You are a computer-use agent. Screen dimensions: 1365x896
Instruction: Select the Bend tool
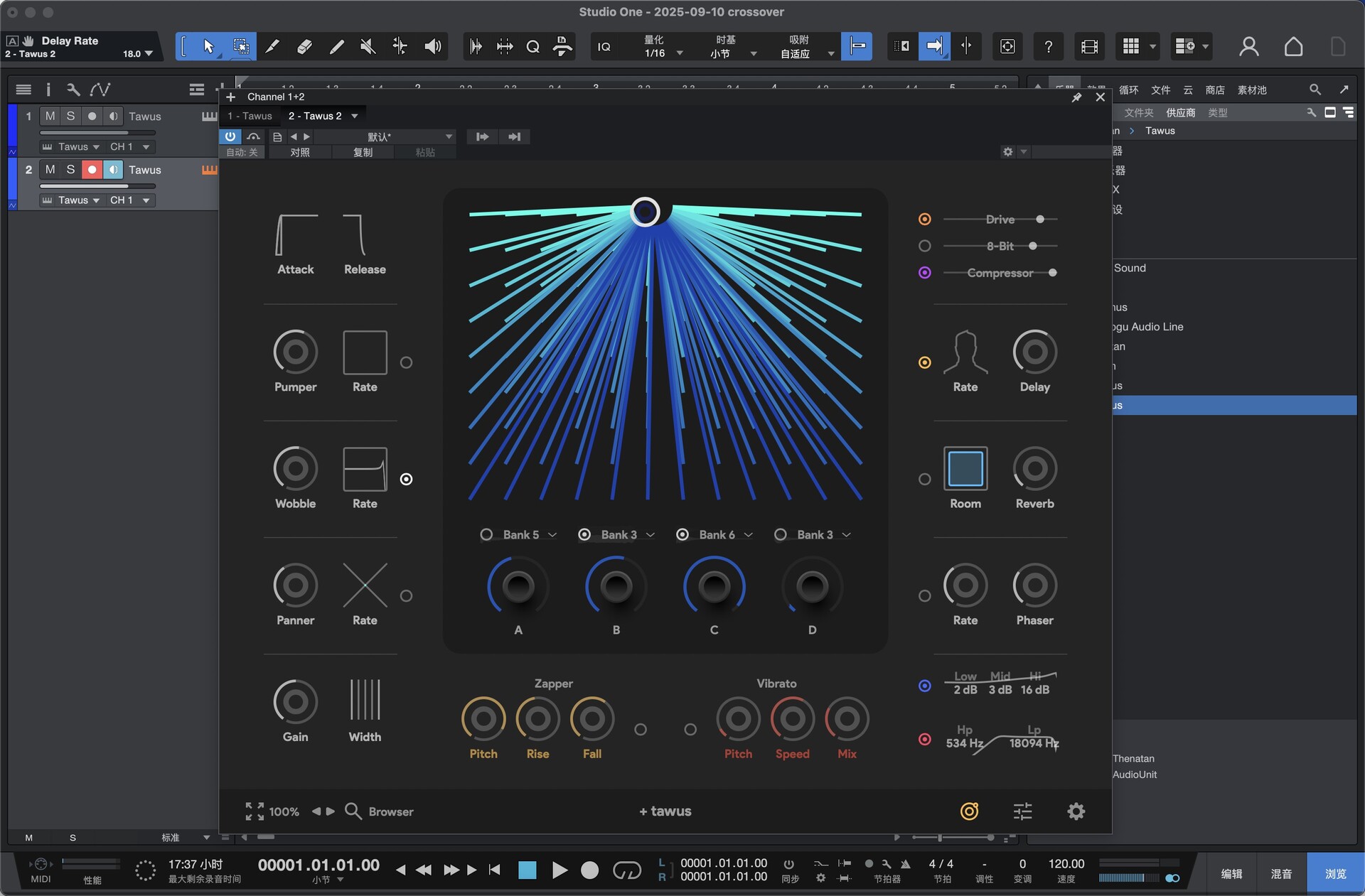[x=400, y=47]
